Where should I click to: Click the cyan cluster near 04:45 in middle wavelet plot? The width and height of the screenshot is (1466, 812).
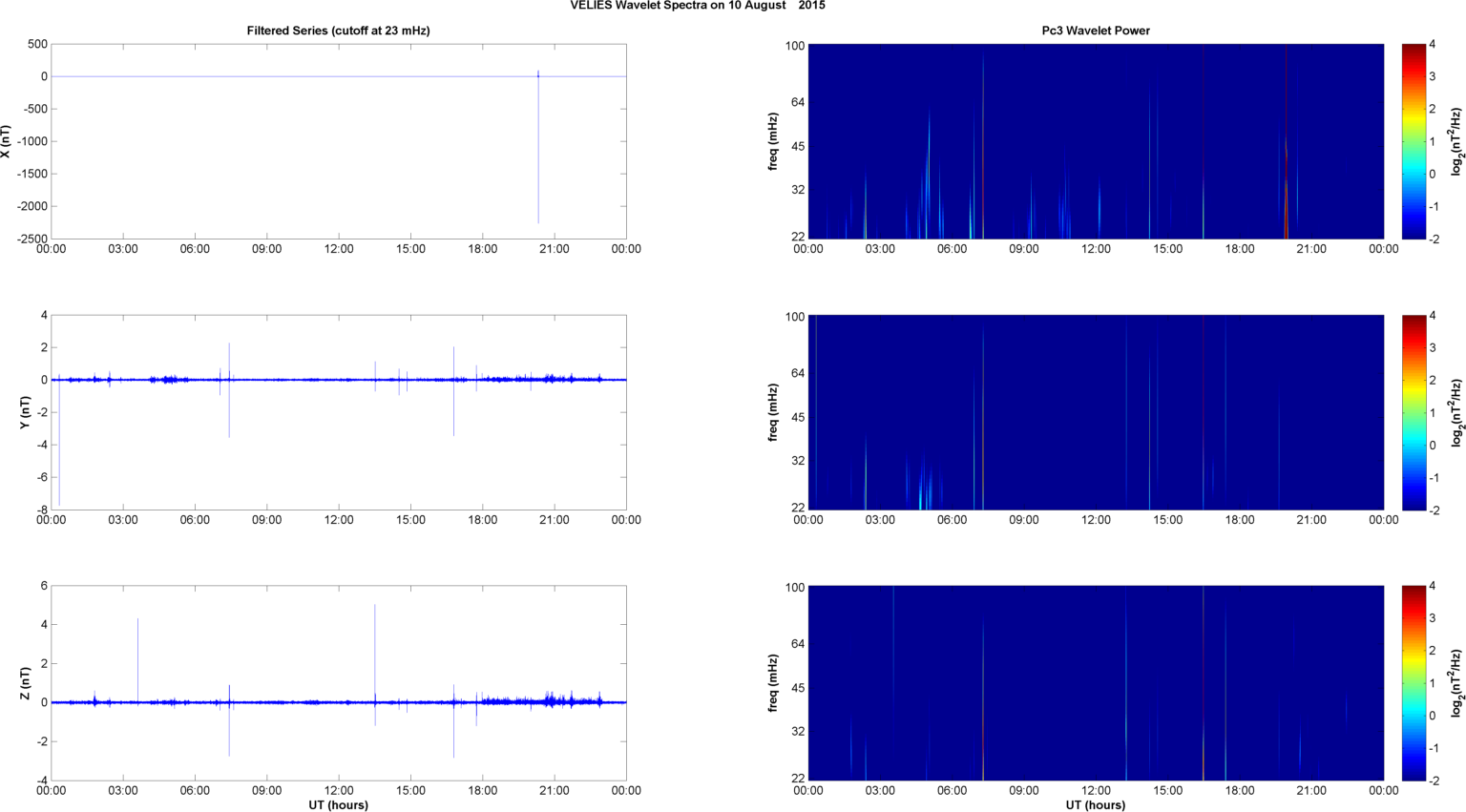pos(922,485)
